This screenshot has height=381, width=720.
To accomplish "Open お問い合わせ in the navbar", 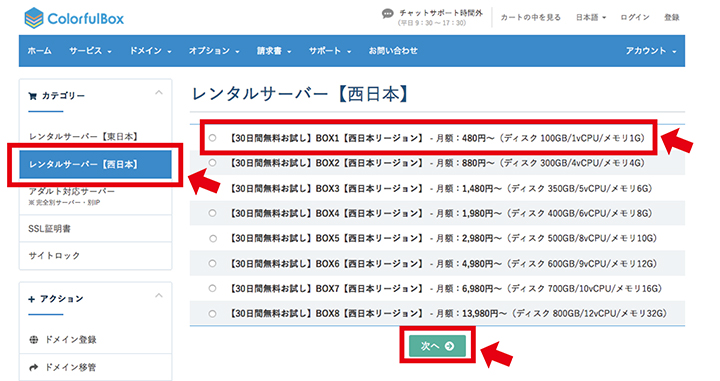I will (x=393, y=51).
